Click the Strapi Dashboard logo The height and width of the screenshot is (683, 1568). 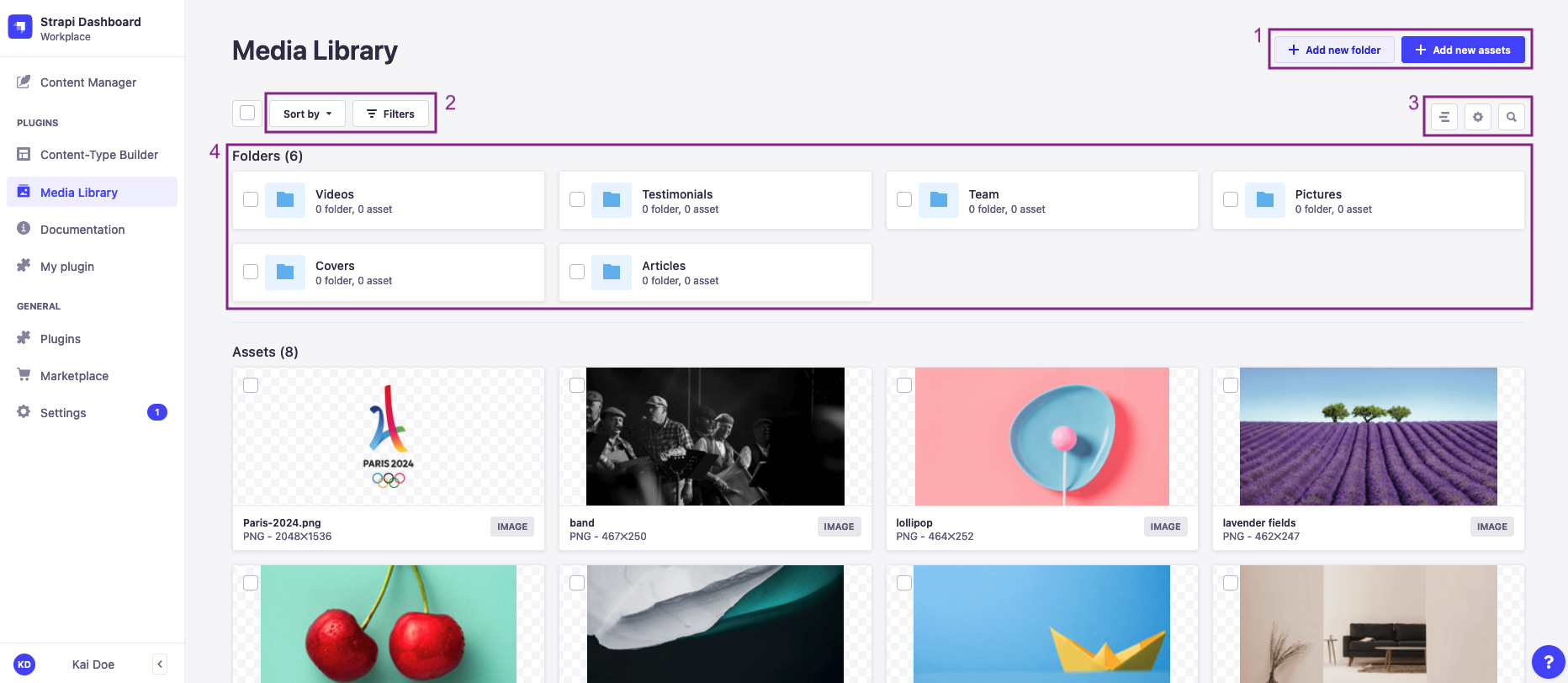click(x=20, y=27)
